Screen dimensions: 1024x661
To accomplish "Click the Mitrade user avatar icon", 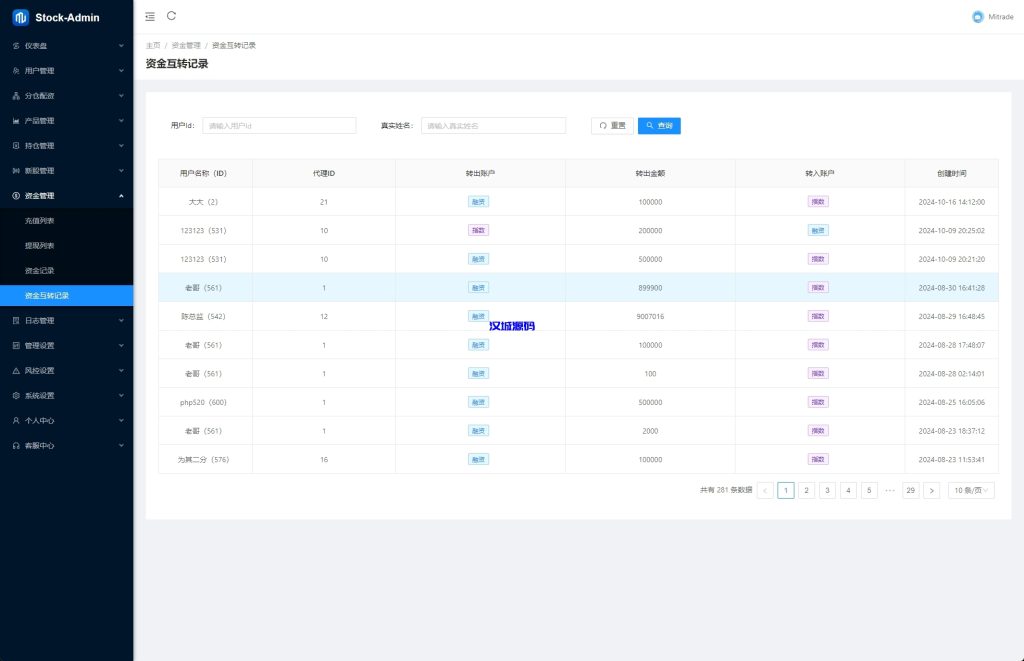I will (977, 17).
